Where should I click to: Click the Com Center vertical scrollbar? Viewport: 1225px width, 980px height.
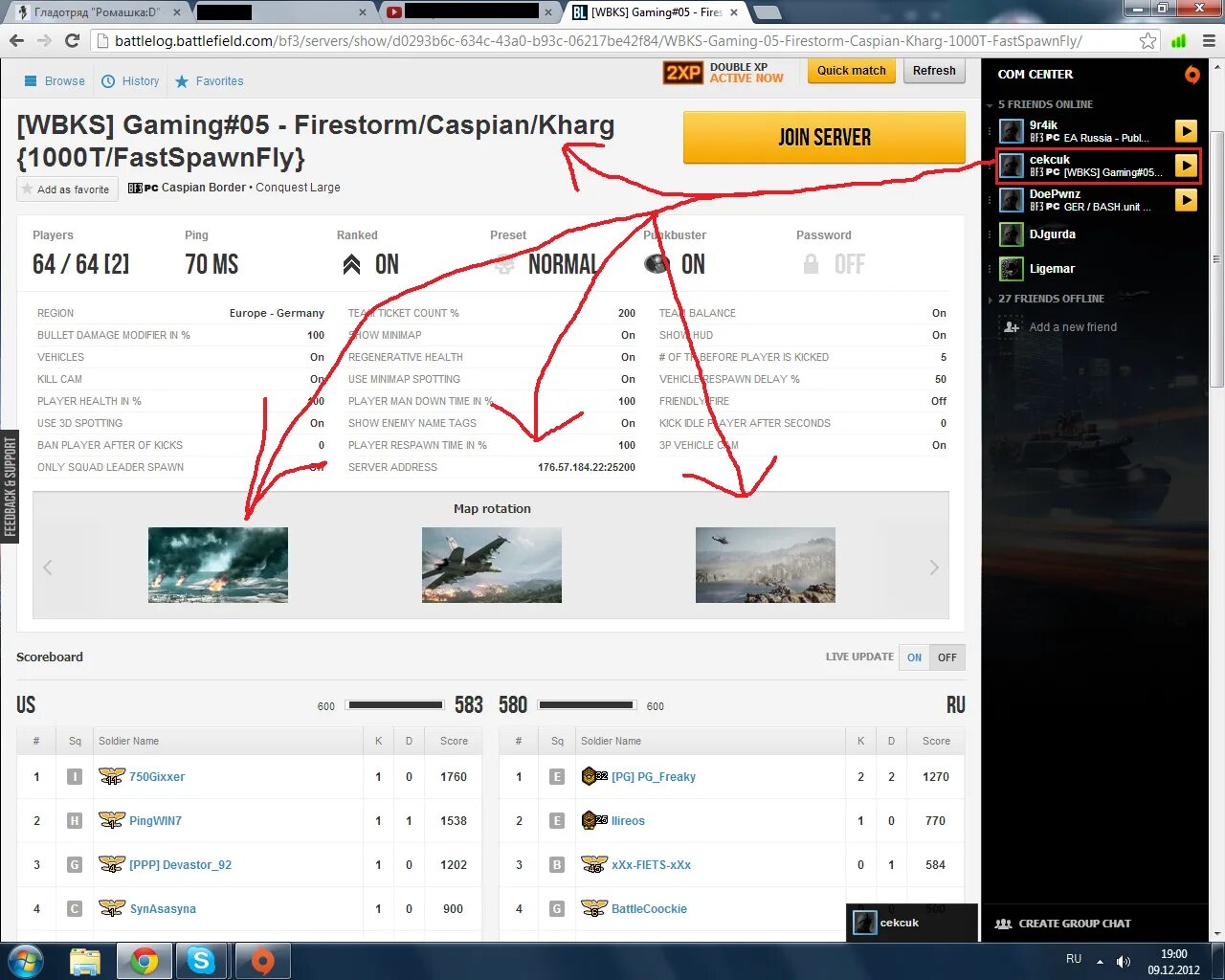pos(1216,258)
